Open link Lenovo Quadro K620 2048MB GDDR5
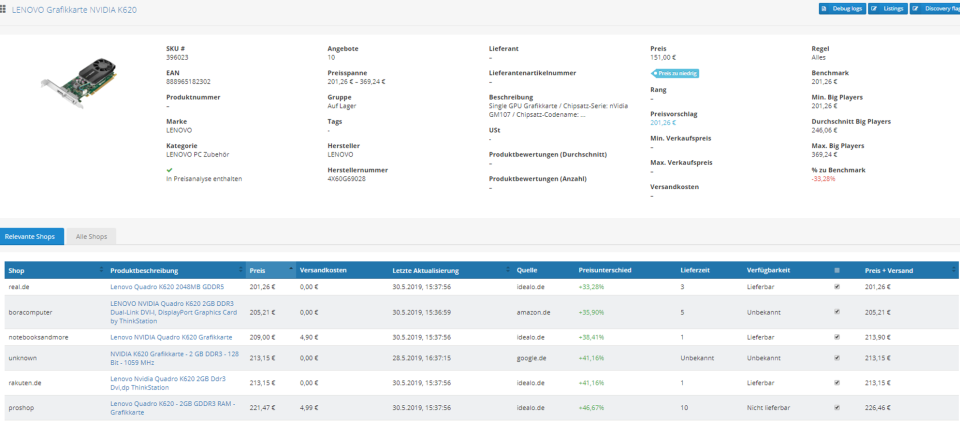The image size is (960, 421). tap(167, 286)
